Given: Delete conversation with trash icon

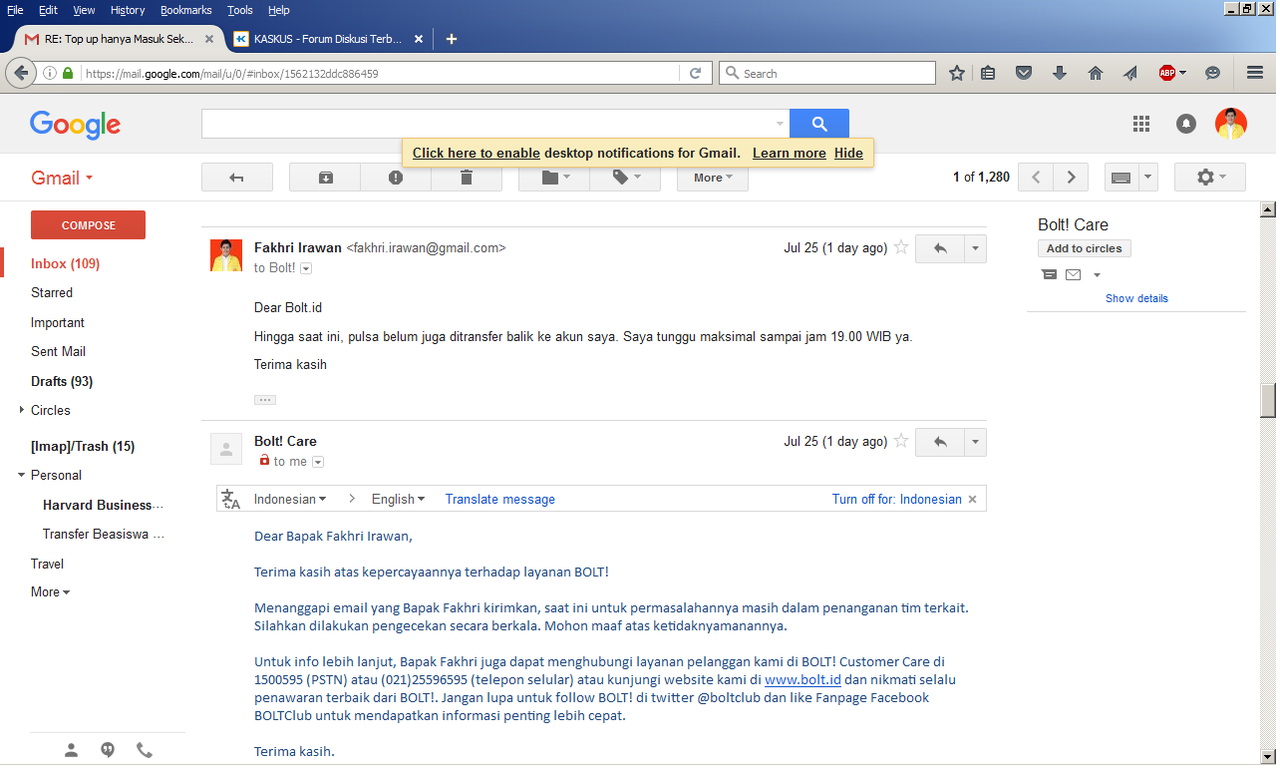Looking at the screenshot, I should tap(466, 177).
